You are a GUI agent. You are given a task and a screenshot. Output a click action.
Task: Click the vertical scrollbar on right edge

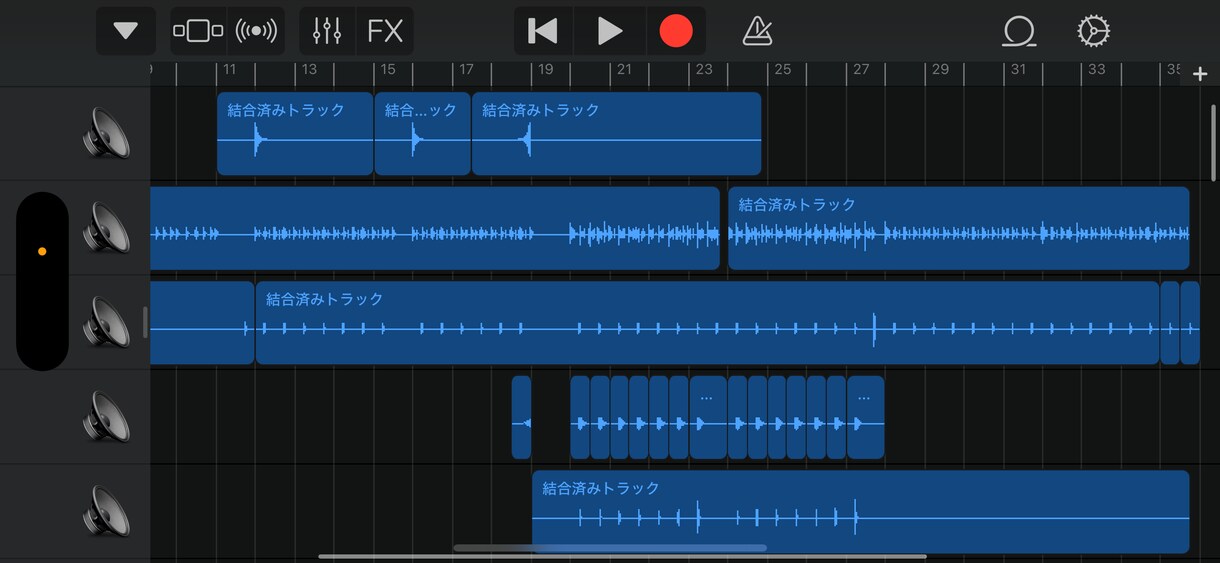tap(1214, 142)
